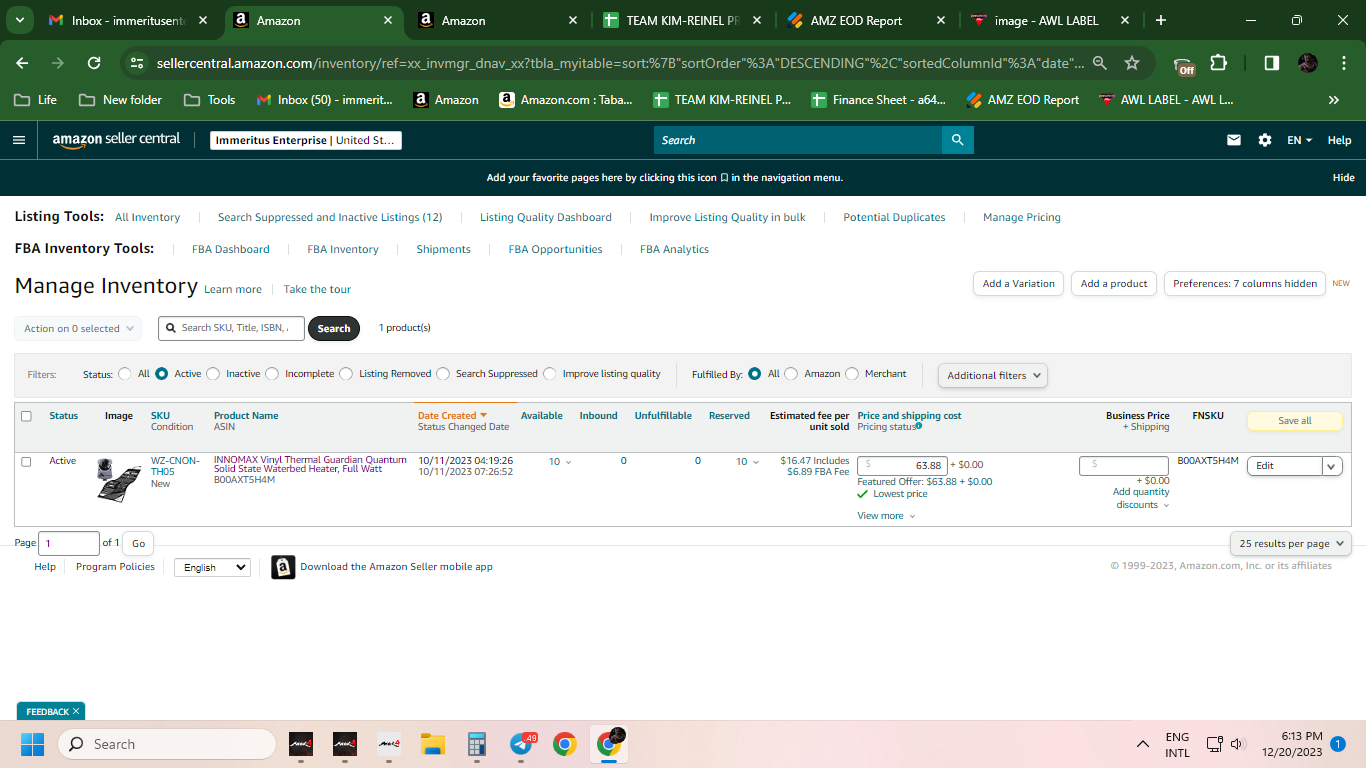Toggle the browser side panel icon

[1271, 63]
